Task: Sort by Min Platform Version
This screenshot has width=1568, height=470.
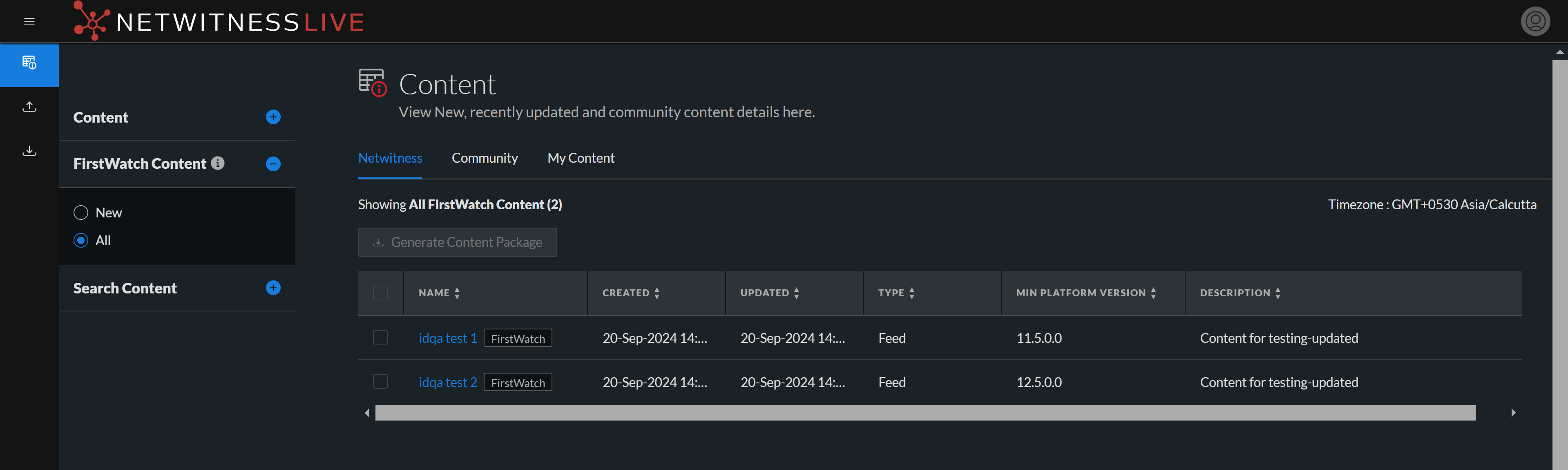Action: pyautogui.click(x=1153, y=293)
